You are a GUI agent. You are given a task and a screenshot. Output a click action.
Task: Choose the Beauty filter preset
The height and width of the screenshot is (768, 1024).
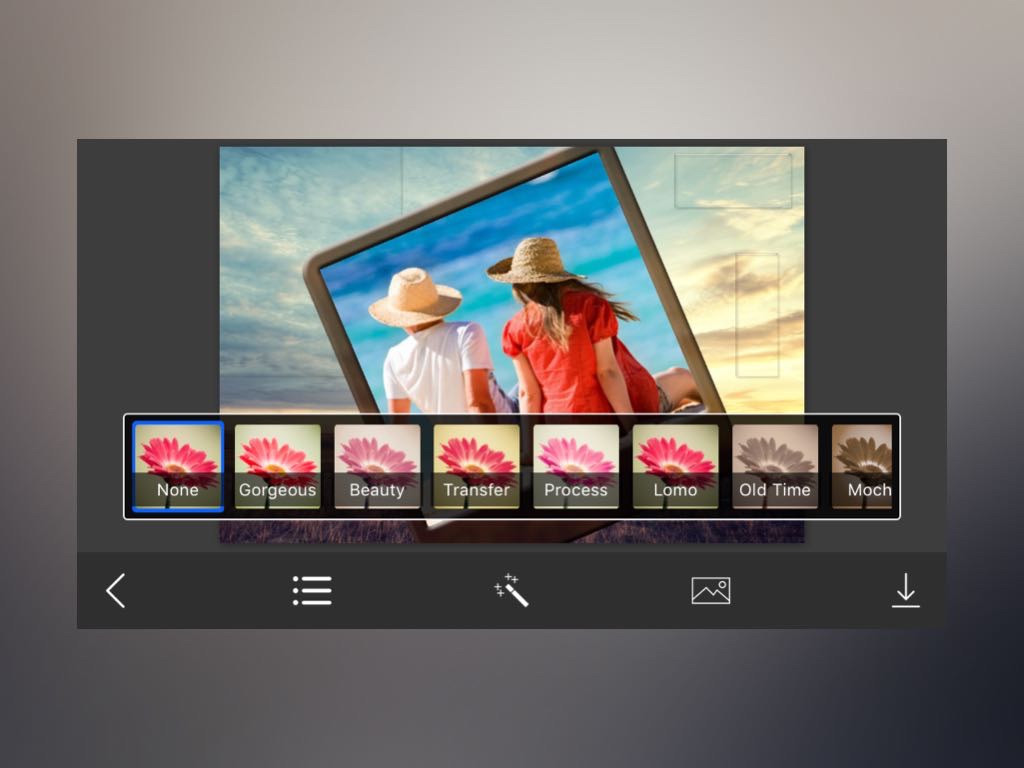[377, 466]
